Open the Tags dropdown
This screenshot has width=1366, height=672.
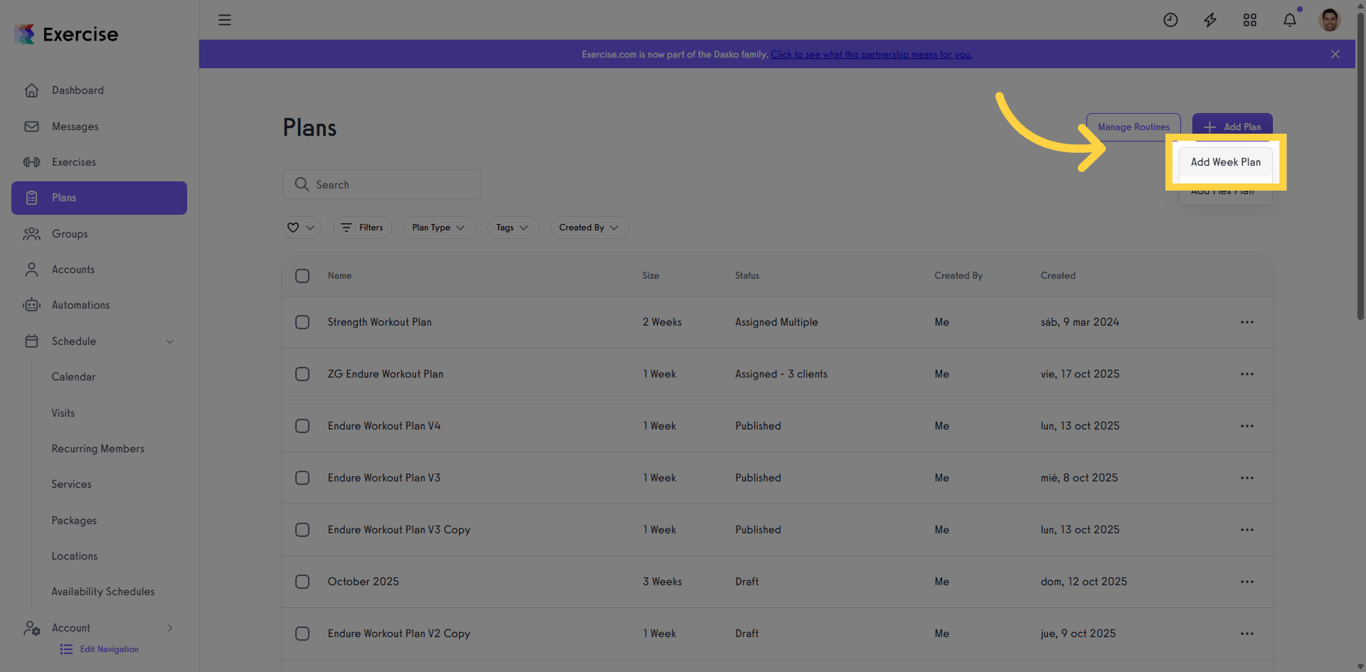(x=512, y=228)
